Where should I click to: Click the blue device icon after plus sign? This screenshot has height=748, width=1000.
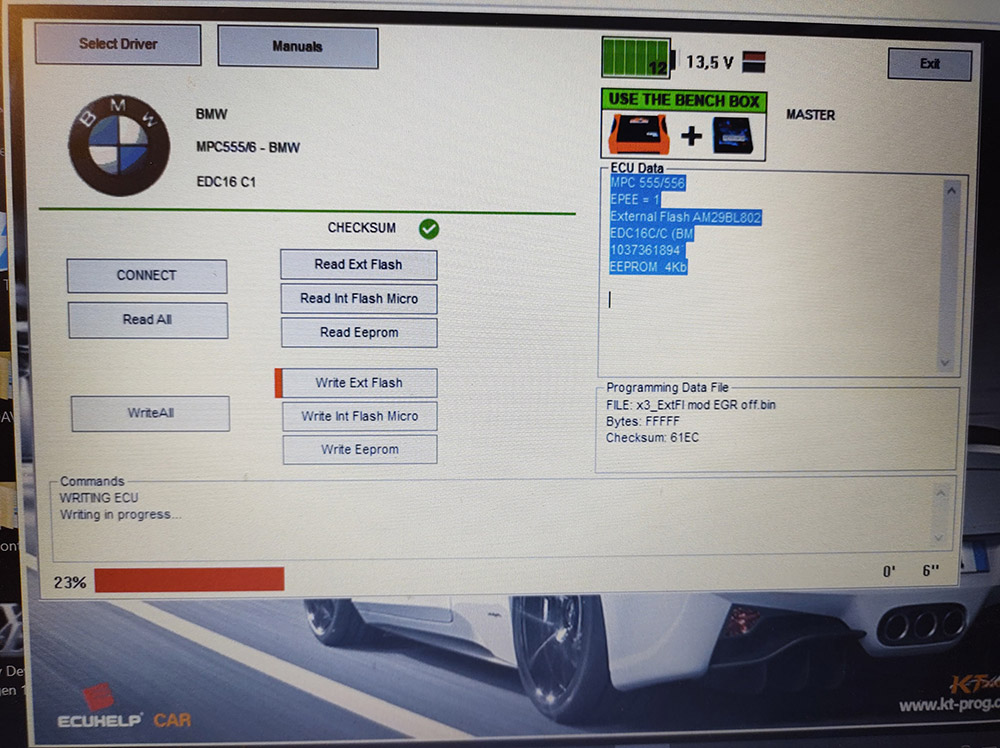click(733, 135)
